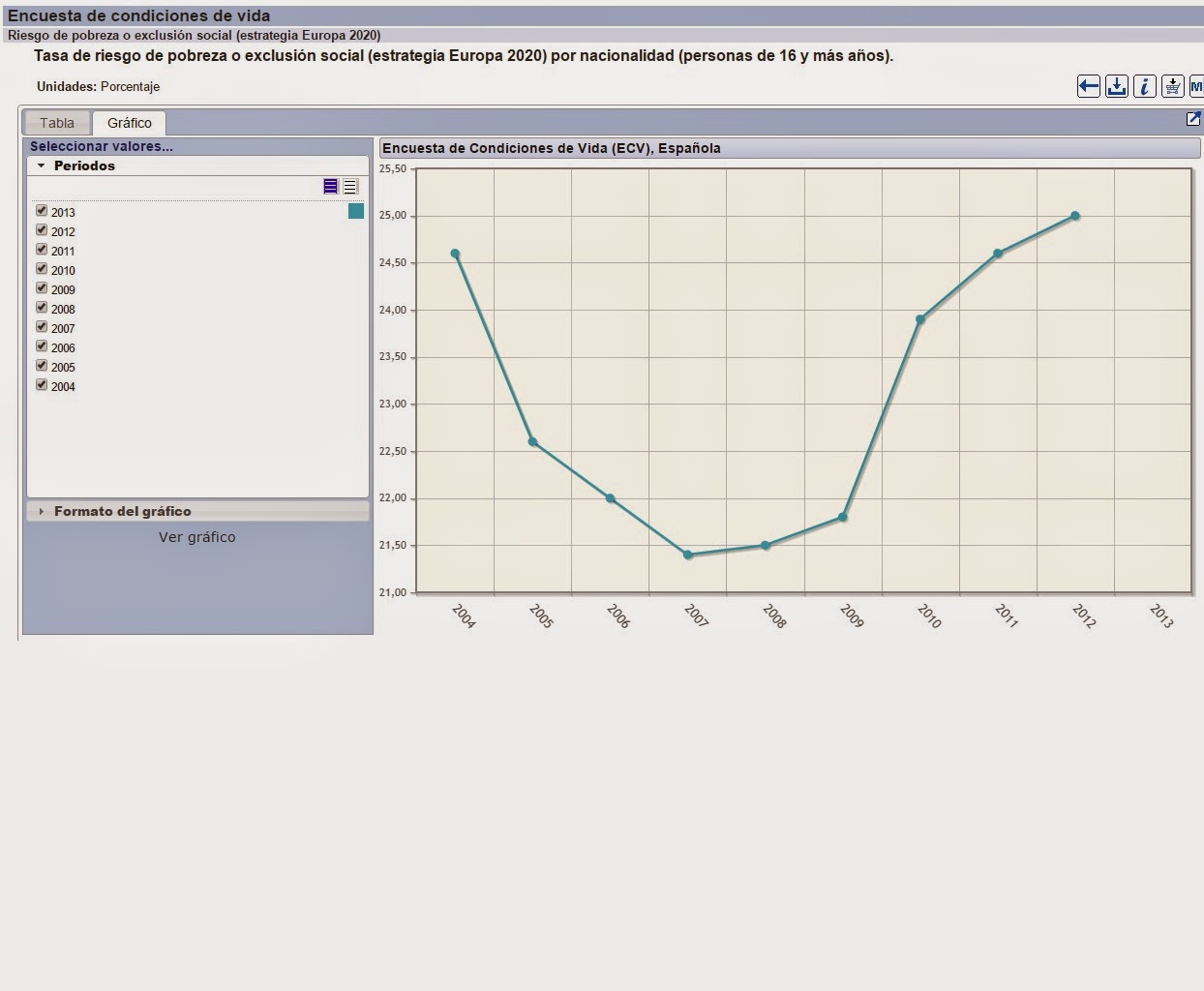Click the select all periods icon

coord(331,187)
